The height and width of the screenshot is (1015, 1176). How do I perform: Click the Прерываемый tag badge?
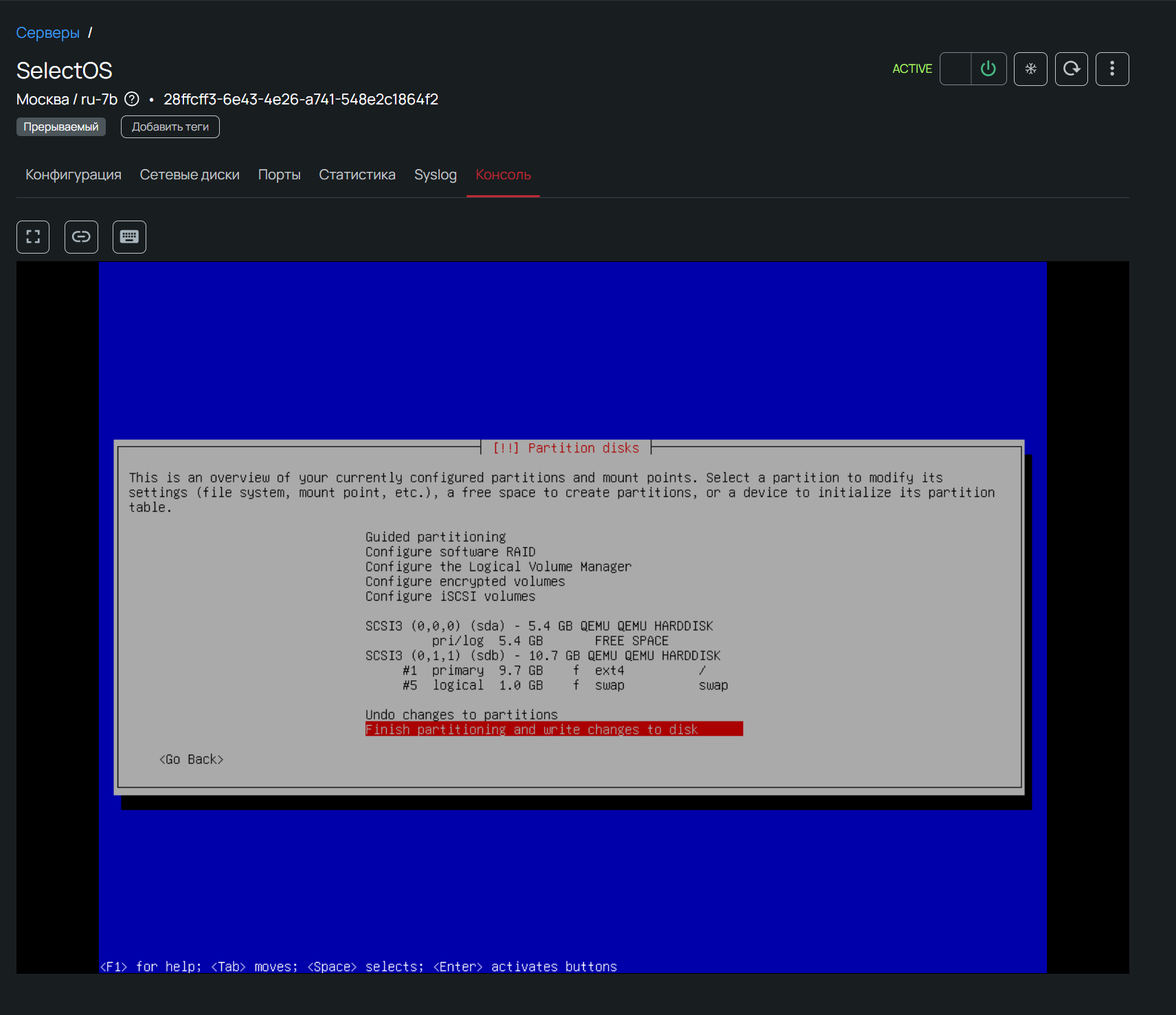[x=61, y=127]
